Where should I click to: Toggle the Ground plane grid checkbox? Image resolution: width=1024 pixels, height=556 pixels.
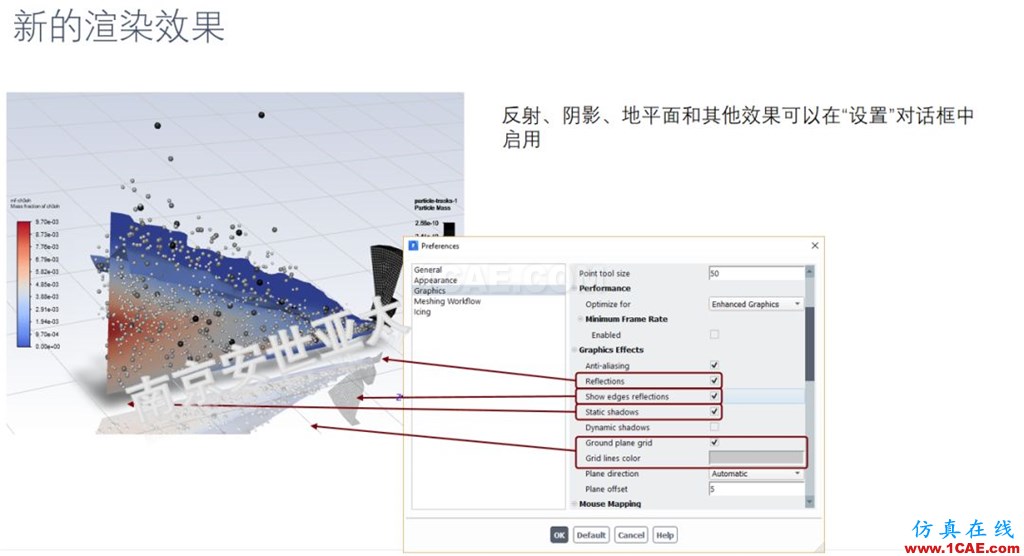(714, 442)
